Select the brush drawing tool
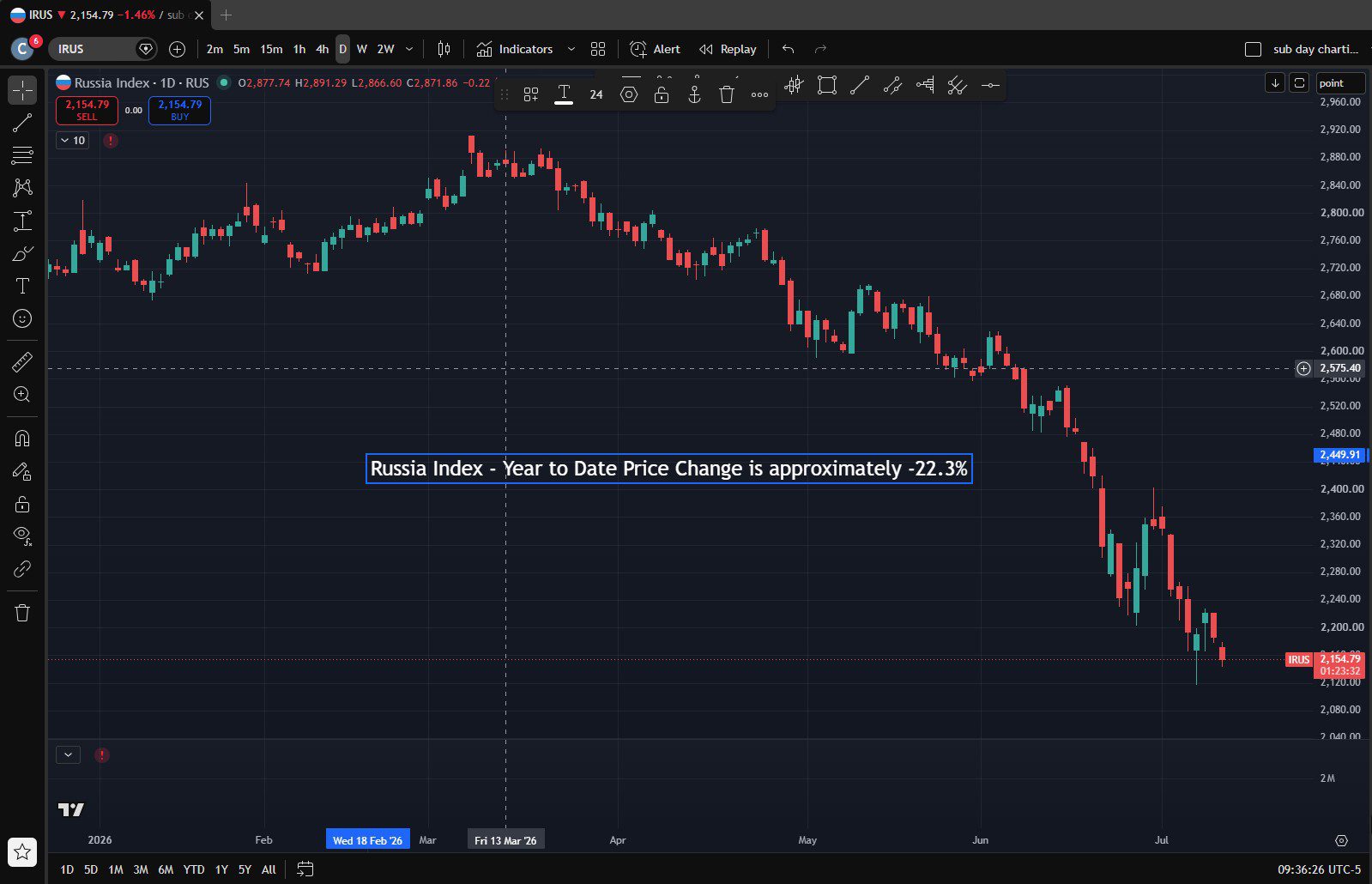The width and height of the screenshot is (1372, 884). point(22,253)
